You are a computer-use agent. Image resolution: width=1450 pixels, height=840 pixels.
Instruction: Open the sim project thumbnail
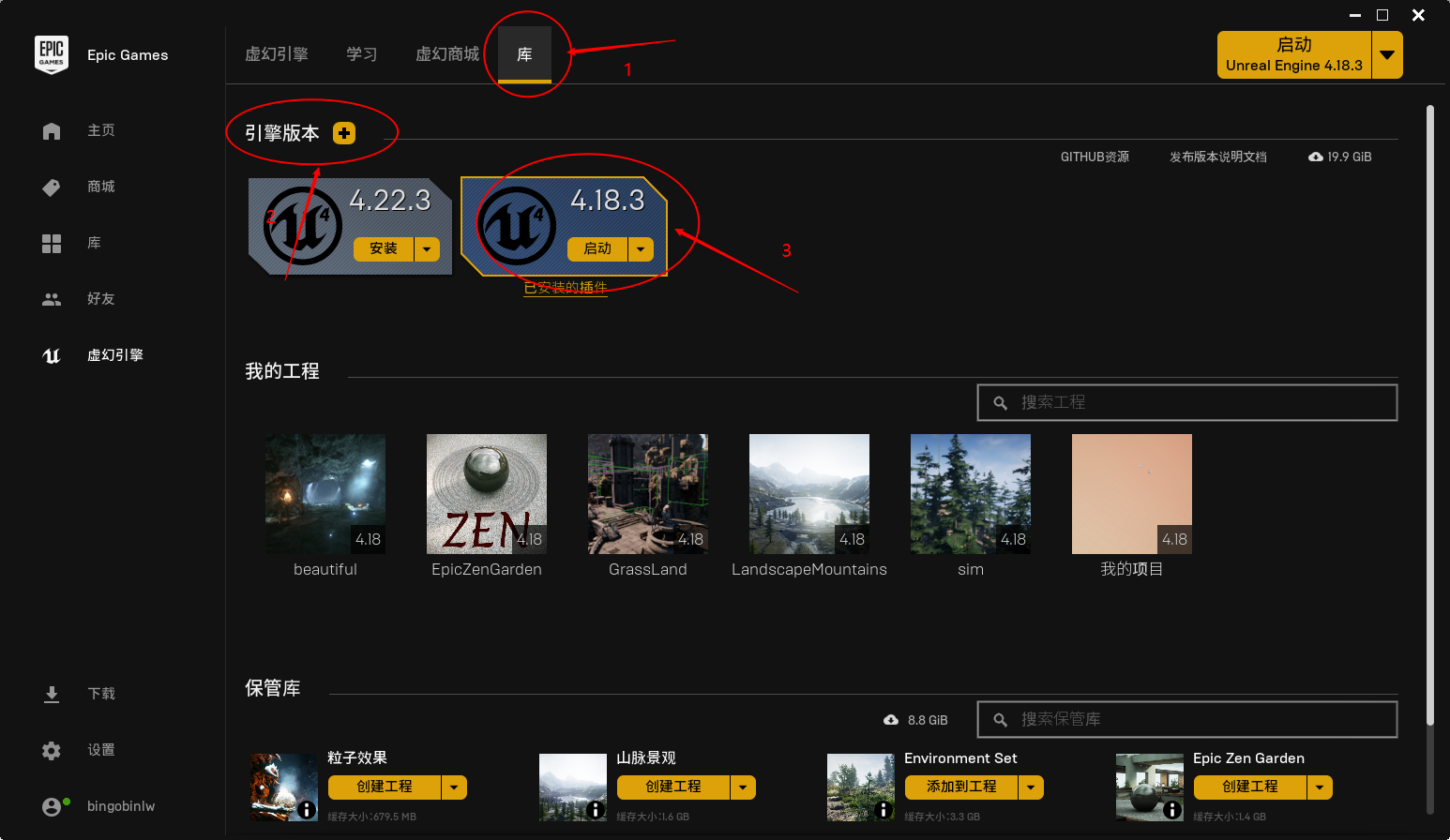[971, 494]
